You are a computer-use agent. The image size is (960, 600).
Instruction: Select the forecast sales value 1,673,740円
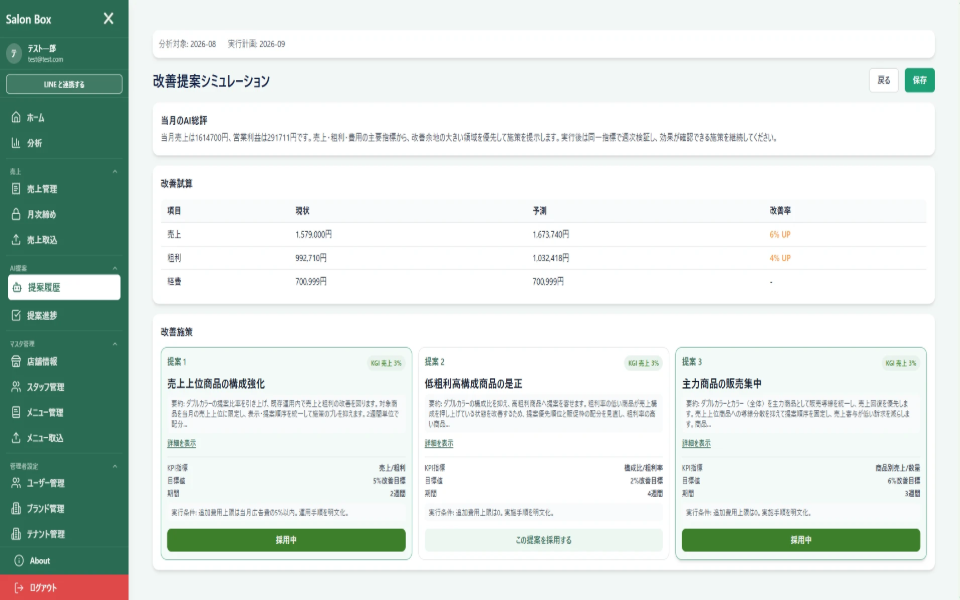[550, 234]
